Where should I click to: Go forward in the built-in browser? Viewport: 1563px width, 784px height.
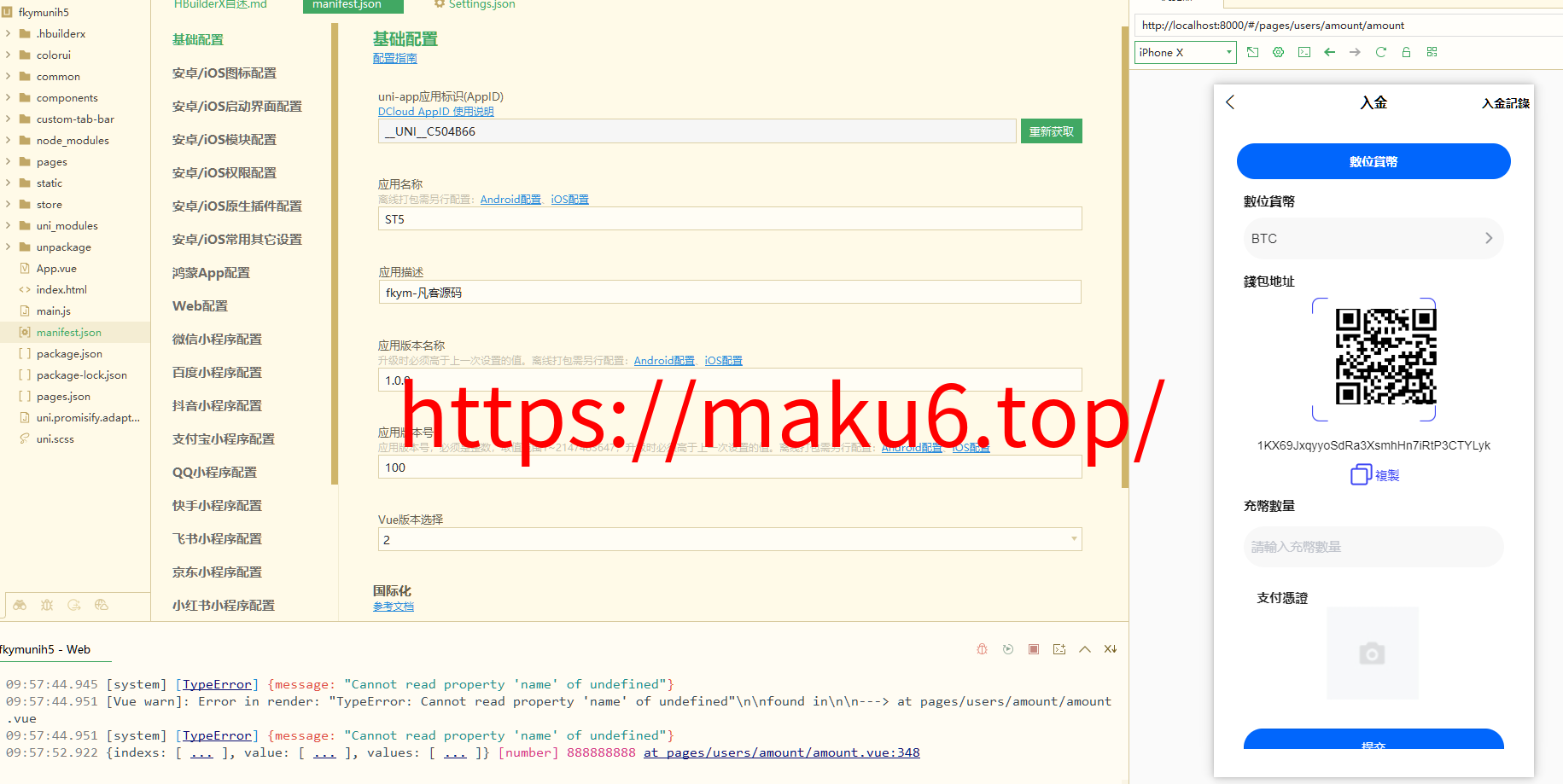[x=1356, y=52]
